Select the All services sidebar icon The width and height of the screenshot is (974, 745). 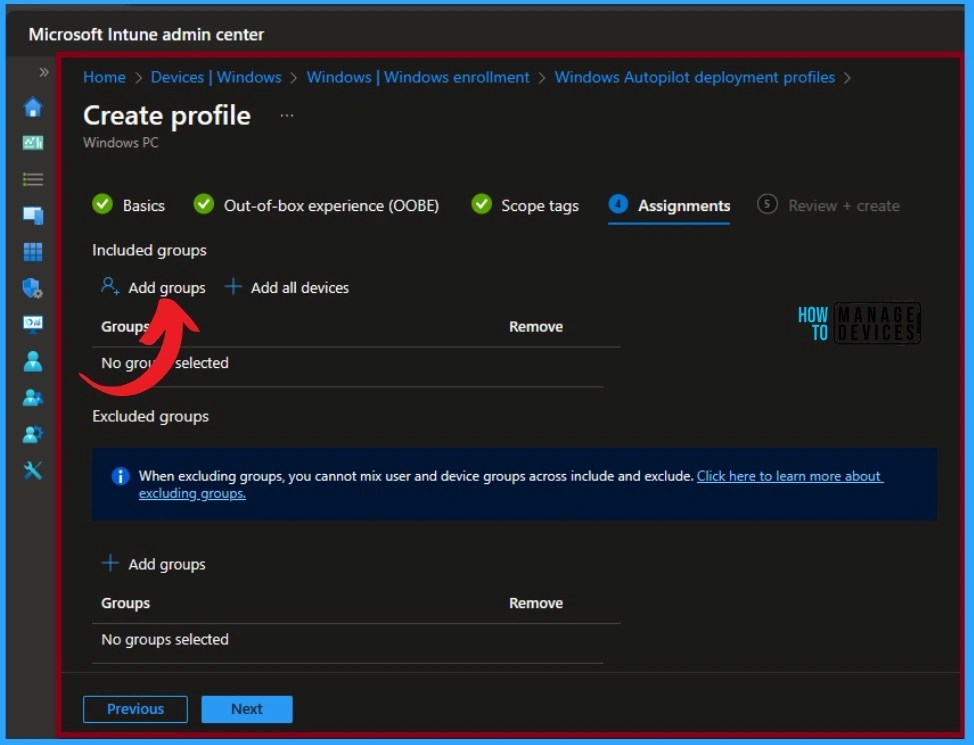click(x=32, y=179)
